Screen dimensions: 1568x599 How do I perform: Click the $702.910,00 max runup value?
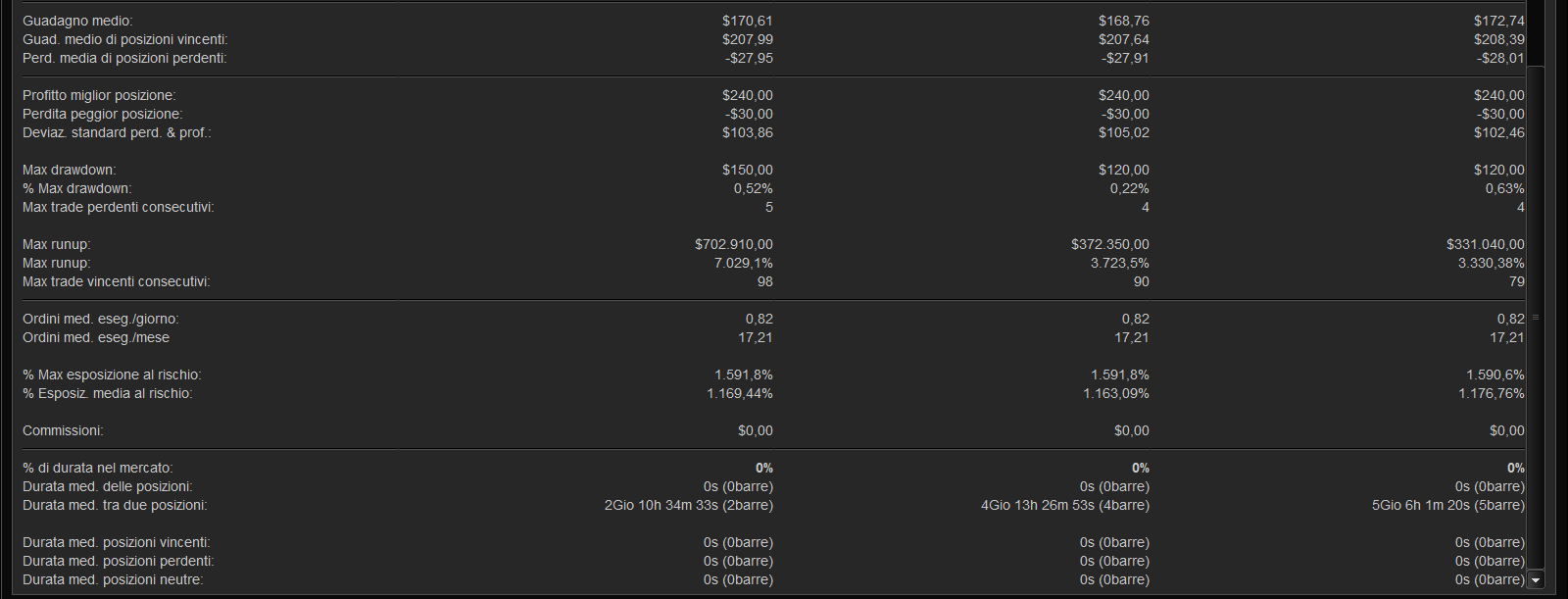(733, 244)
